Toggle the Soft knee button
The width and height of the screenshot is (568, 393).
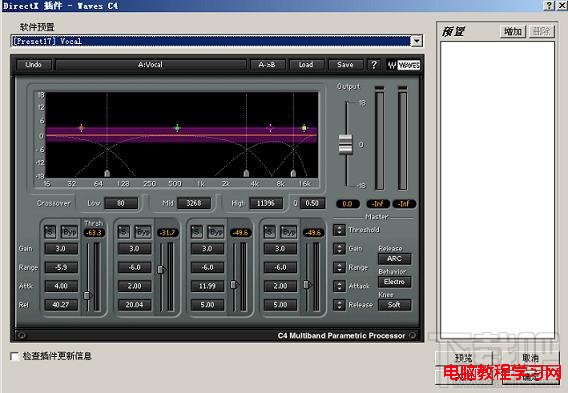[x=394, y=305]
